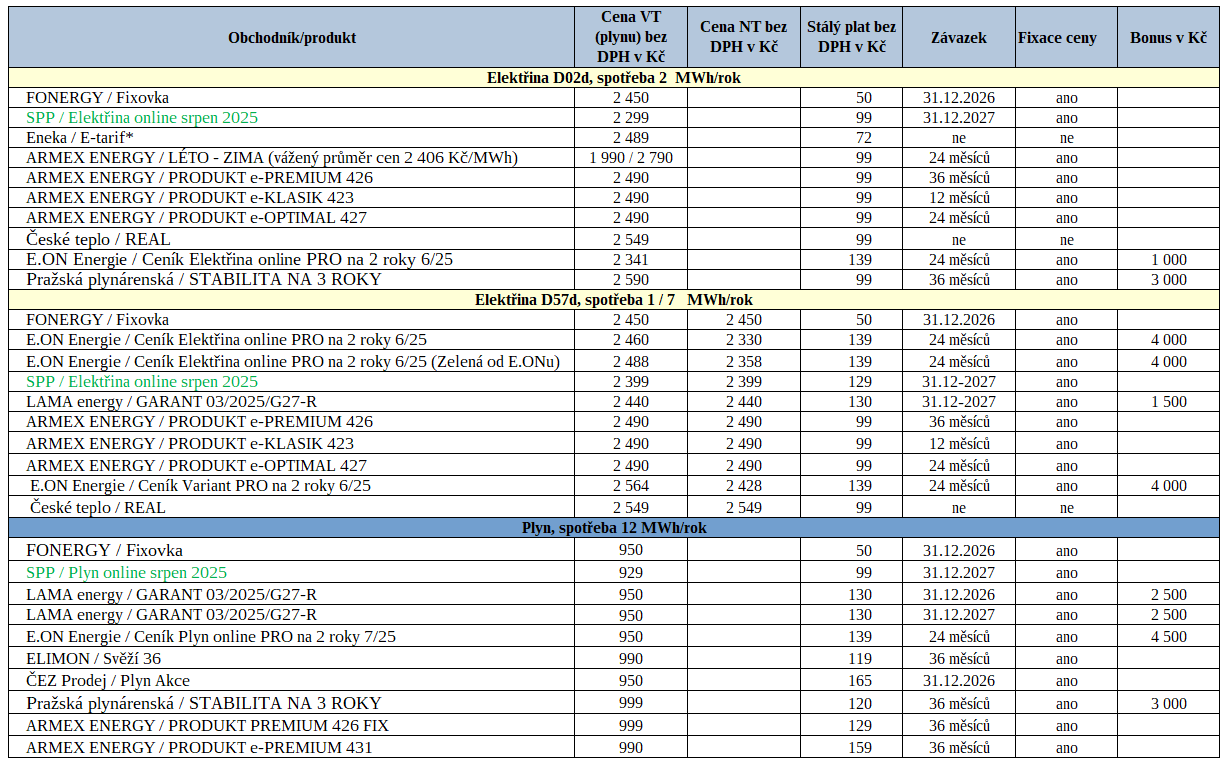Click the price cell '1 990 / 2 790'
1225x768 pixels.
point(631,158)
